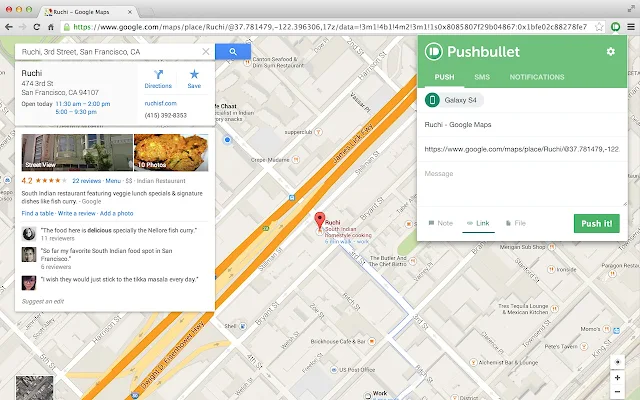Switch to Pushbullet SMS tab
This screenshot has width=640, height=400.
click(482, 77)
